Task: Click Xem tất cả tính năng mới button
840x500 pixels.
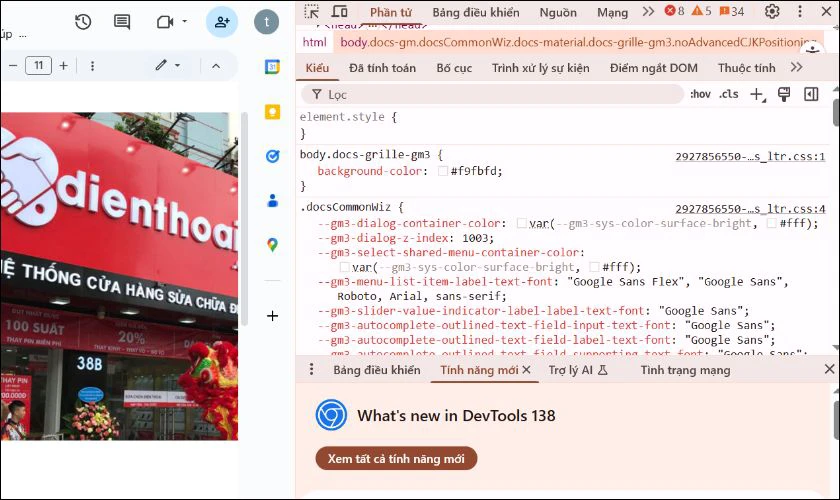Action: tap(396, 459)
